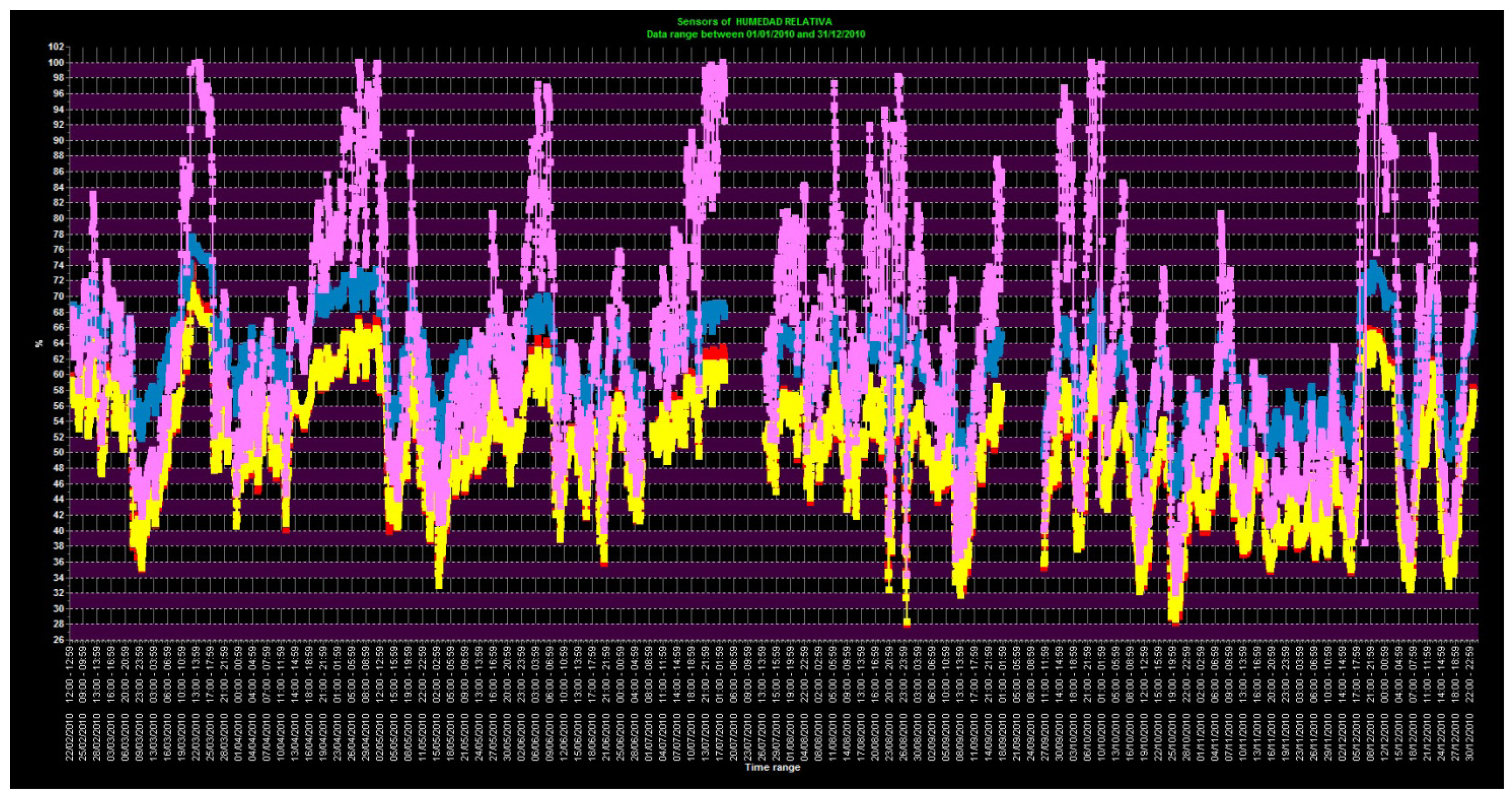Click the 64 value on y-axis
The width and height of the screenshot is (1512, 797).
click(59, 343)
